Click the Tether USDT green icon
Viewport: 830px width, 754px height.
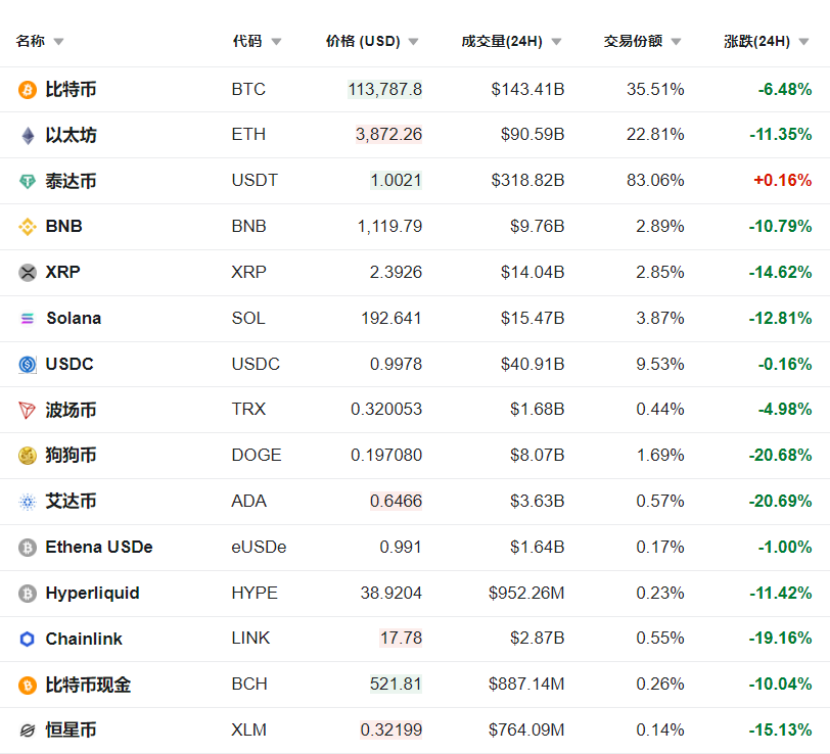(x=27, y=182)
